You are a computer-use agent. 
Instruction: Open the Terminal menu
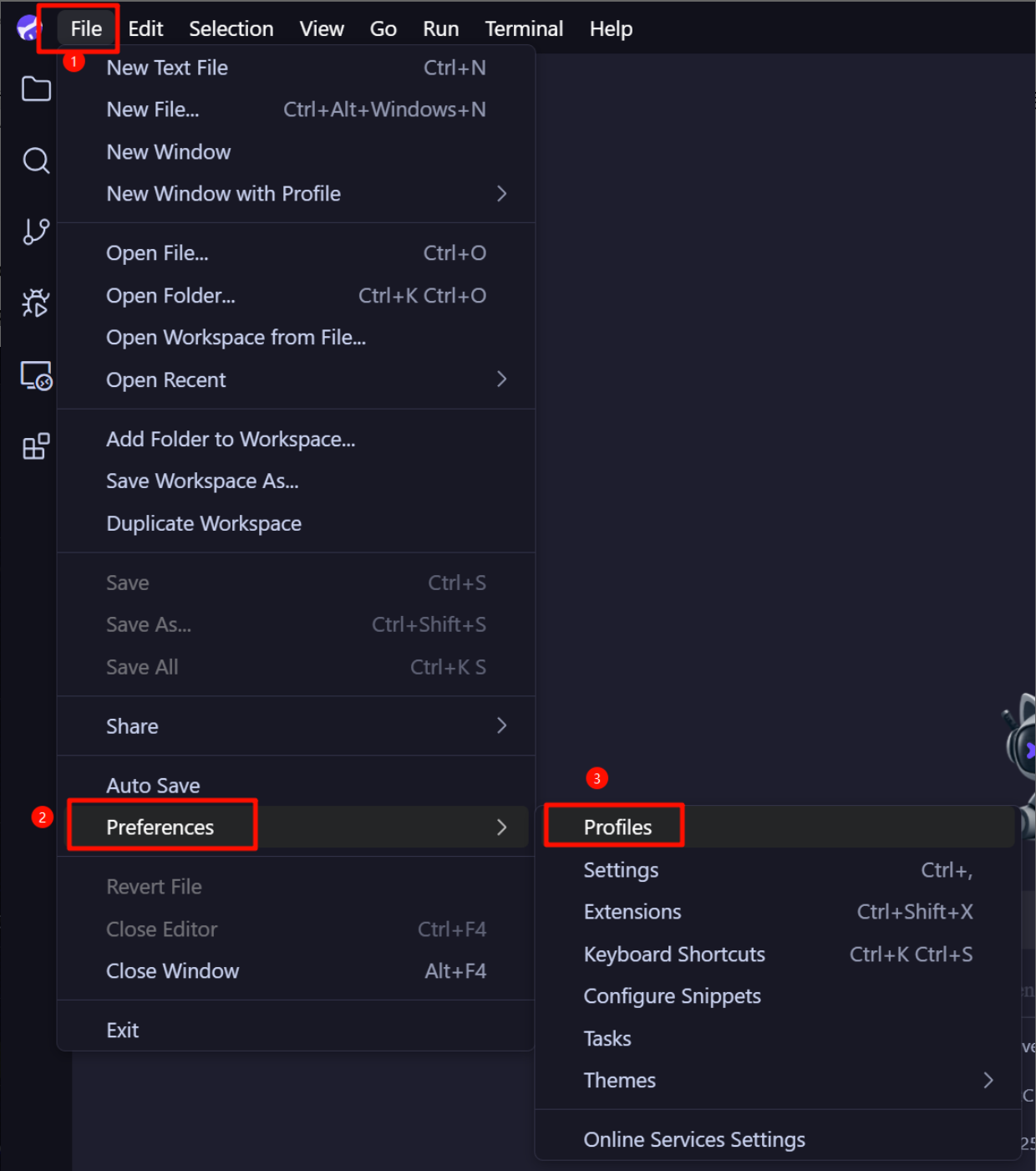click(x=524, y=28)
